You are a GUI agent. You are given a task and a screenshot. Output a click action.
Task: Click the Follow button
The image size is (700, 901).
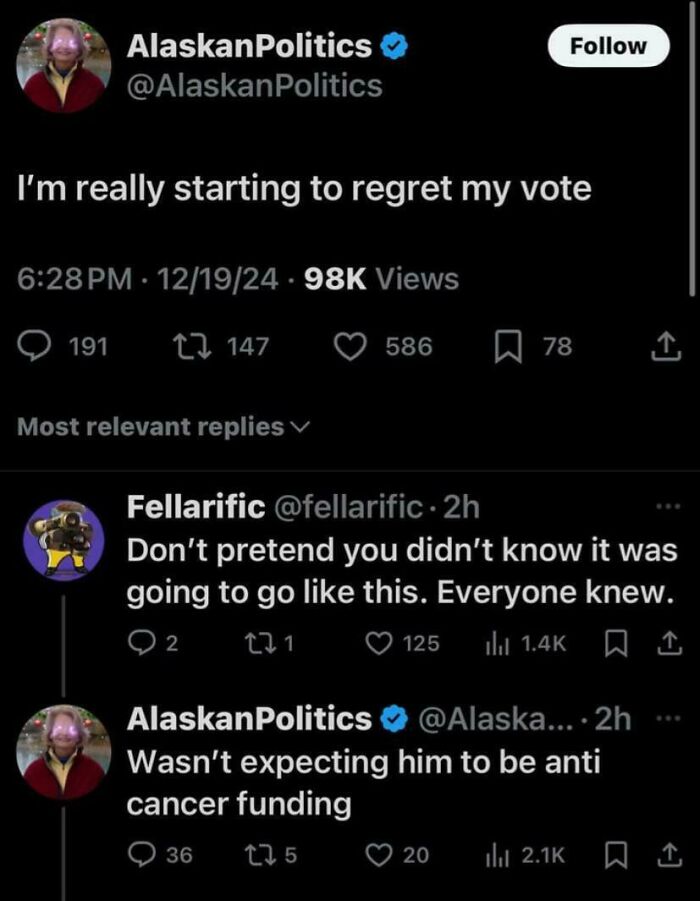click(608, 46)
